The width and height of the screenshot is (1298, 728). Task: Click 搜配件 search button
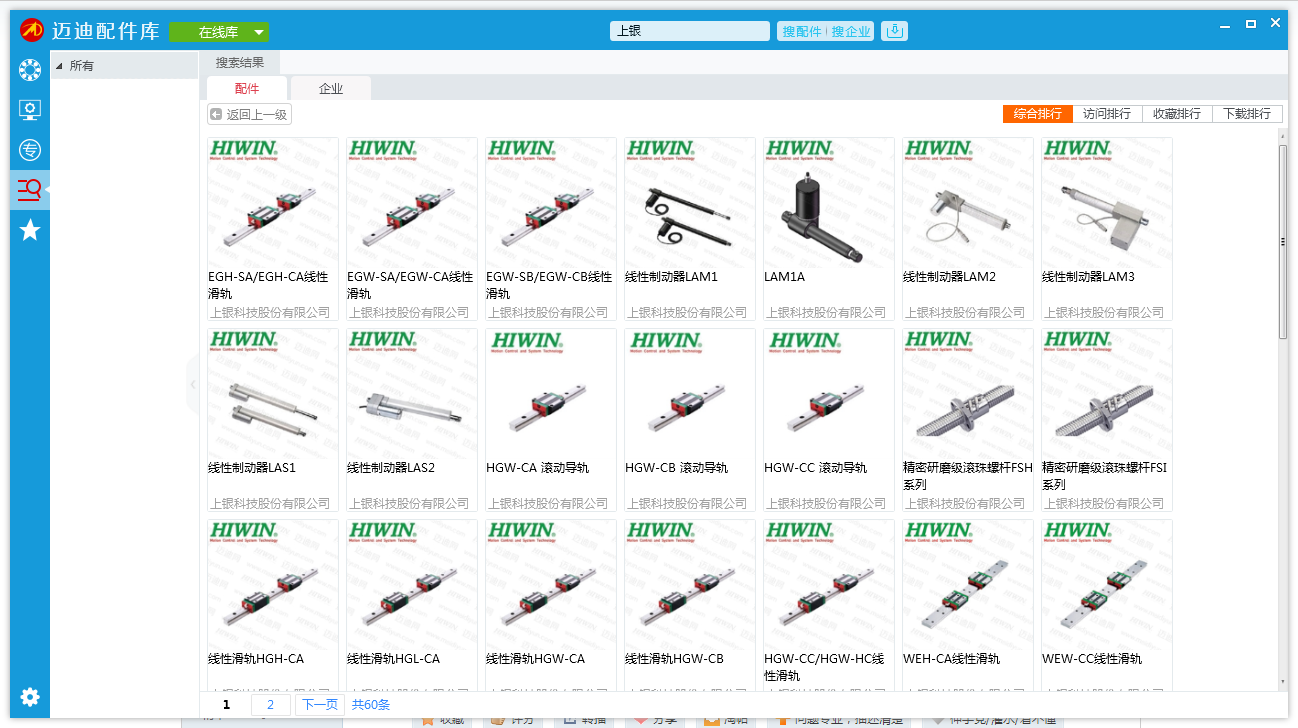802,31
